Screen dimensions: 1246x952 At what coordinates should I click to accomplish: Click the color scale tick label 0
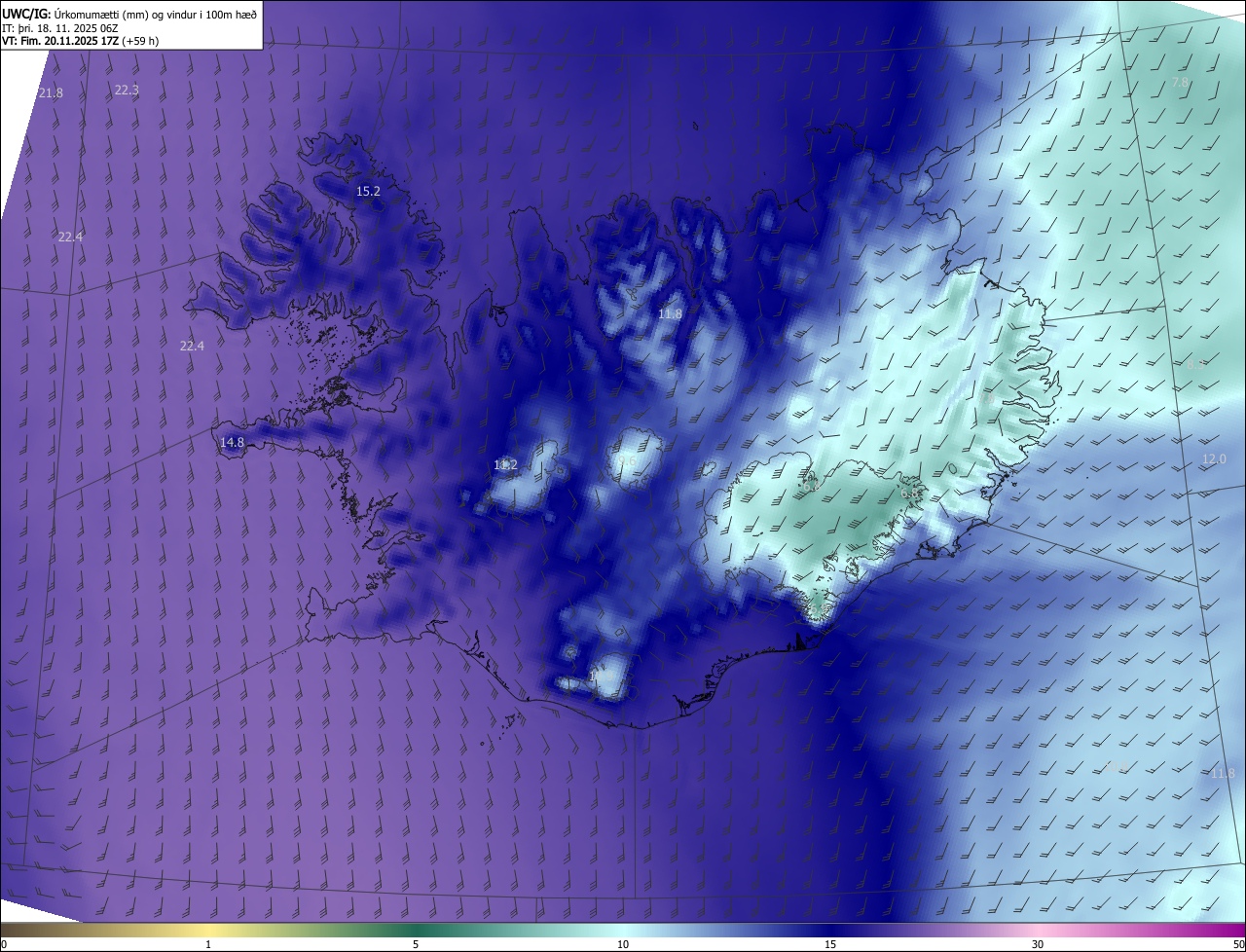pyautogui.click(x=4, y=944)
